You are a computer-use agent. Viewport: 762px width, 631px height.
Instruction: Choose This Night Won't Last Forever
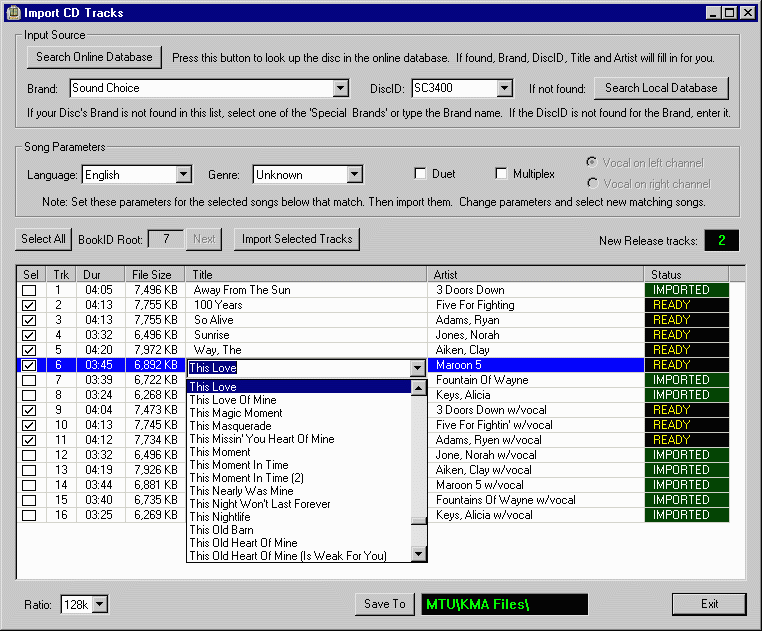point(299,504)
